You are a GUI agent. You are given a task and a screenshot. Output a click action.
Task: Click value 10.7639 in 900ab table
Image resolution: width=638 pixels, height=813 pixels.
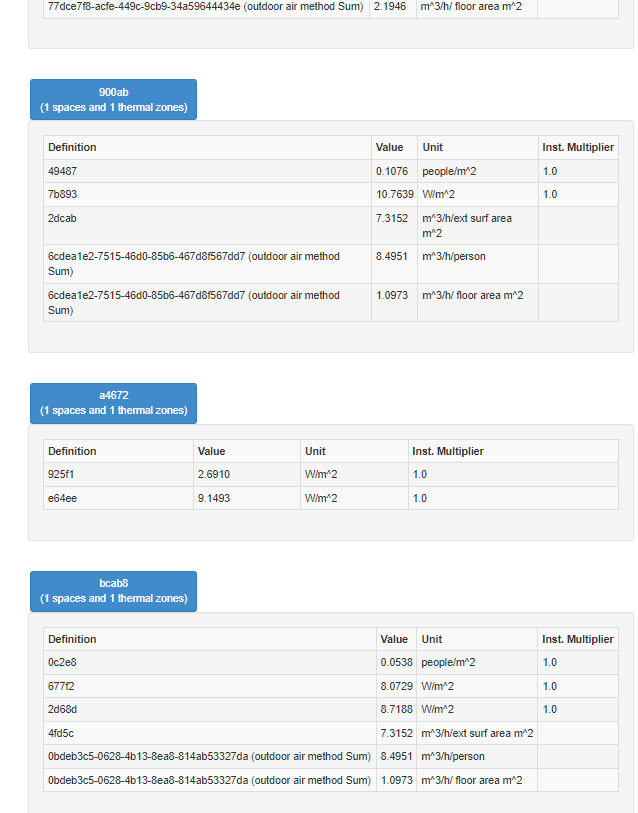(x=394, y=194)
